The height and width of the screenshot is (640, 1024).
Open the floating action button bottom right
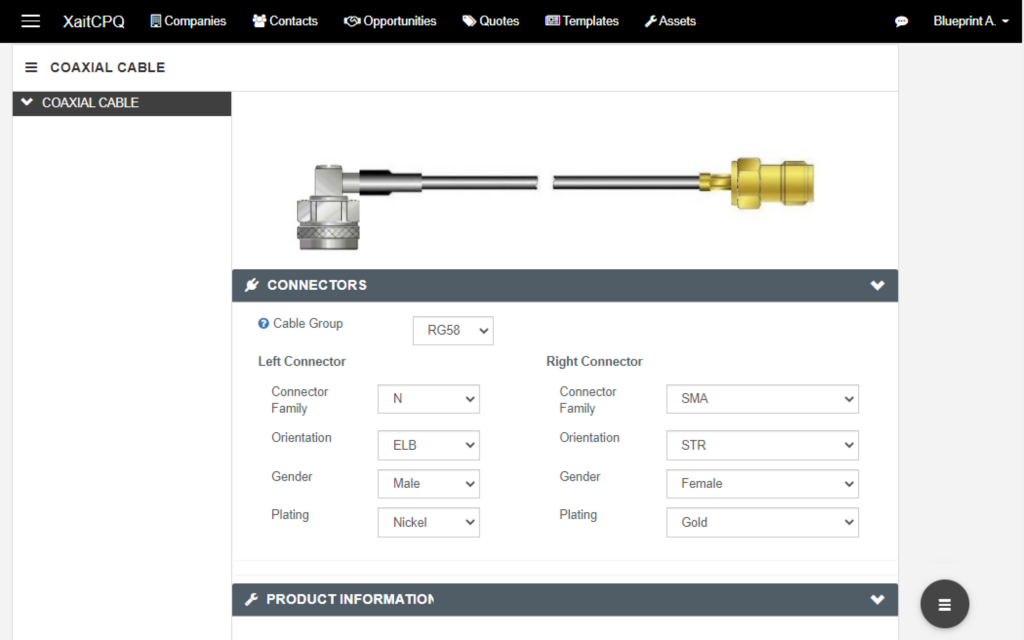click(x=944, y=604)
